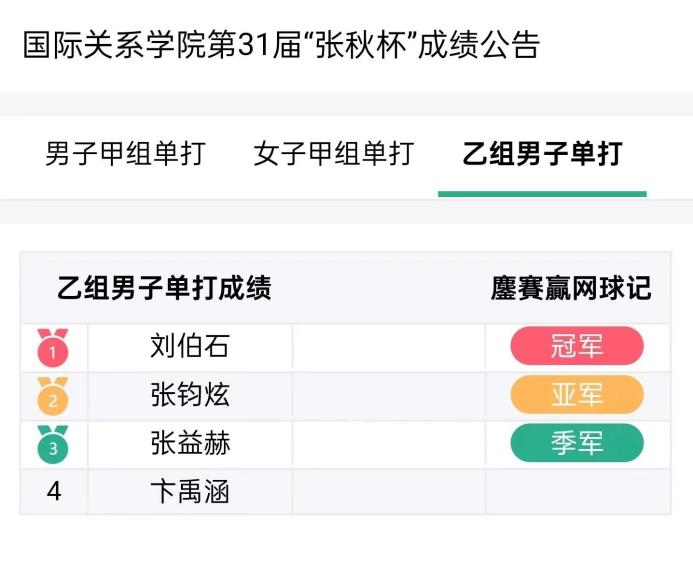Click the 乙组男子单打成绩 table header
The image size is (693, 564).
(164, 289)
